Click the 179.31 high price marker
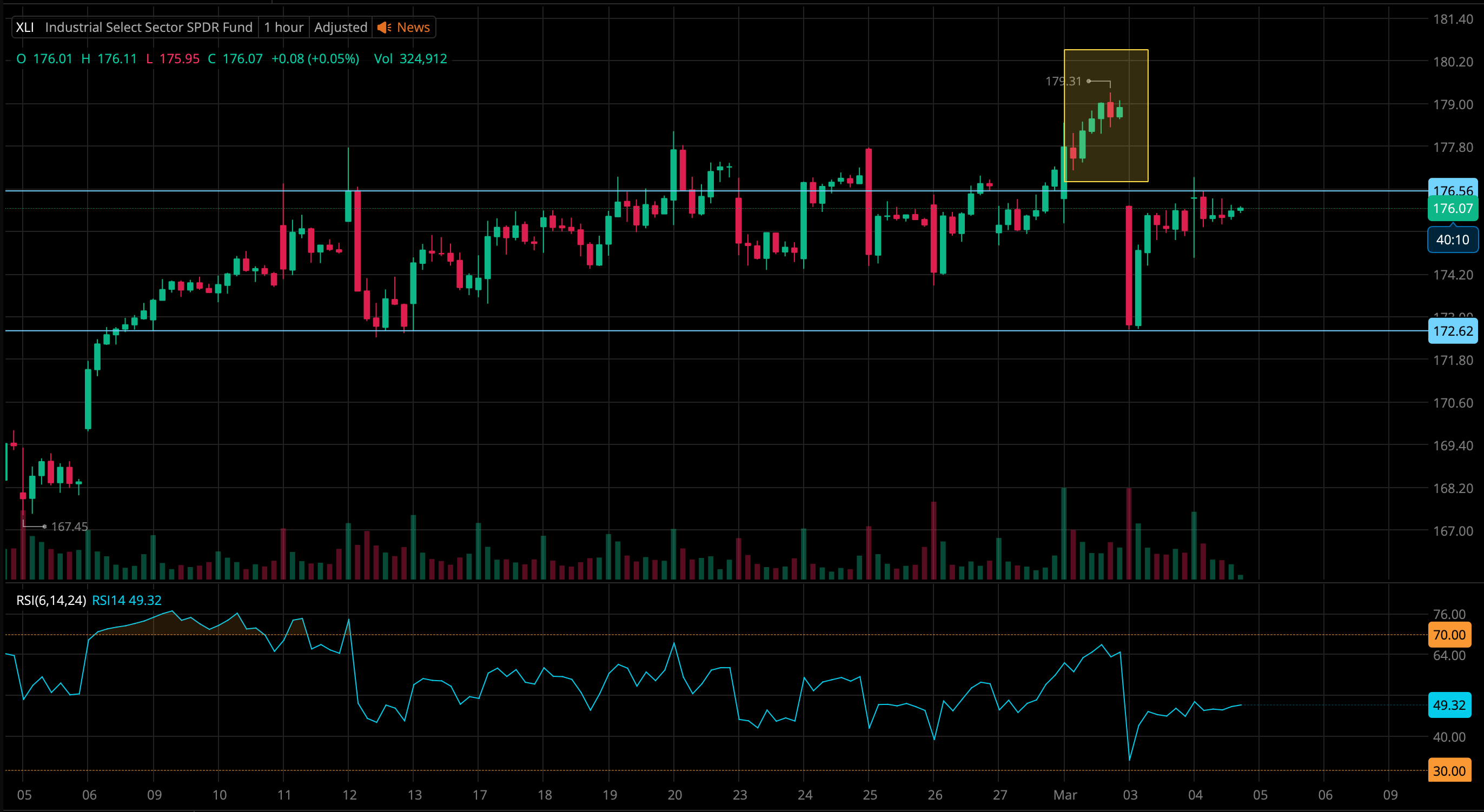Screen dimensions: 1484x812 (1063, 81)
